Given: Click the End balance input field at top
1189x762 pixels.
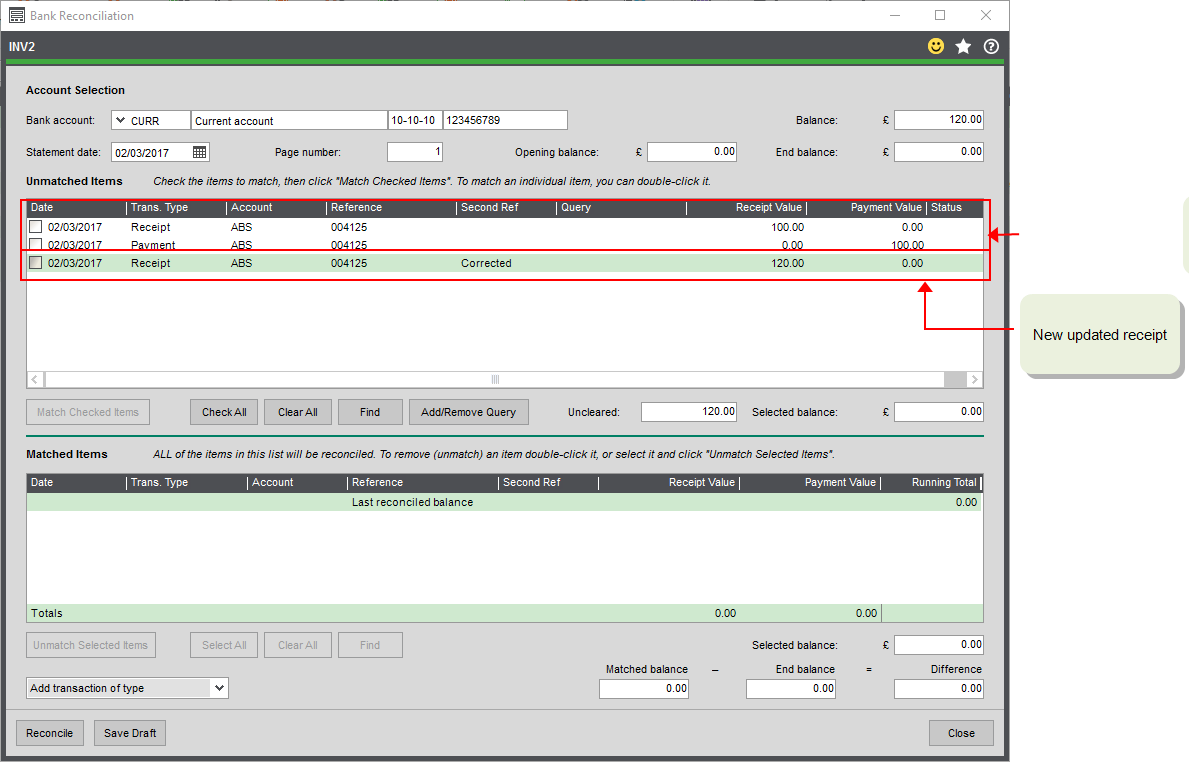Looking at the screenshot, I should 938,152.
